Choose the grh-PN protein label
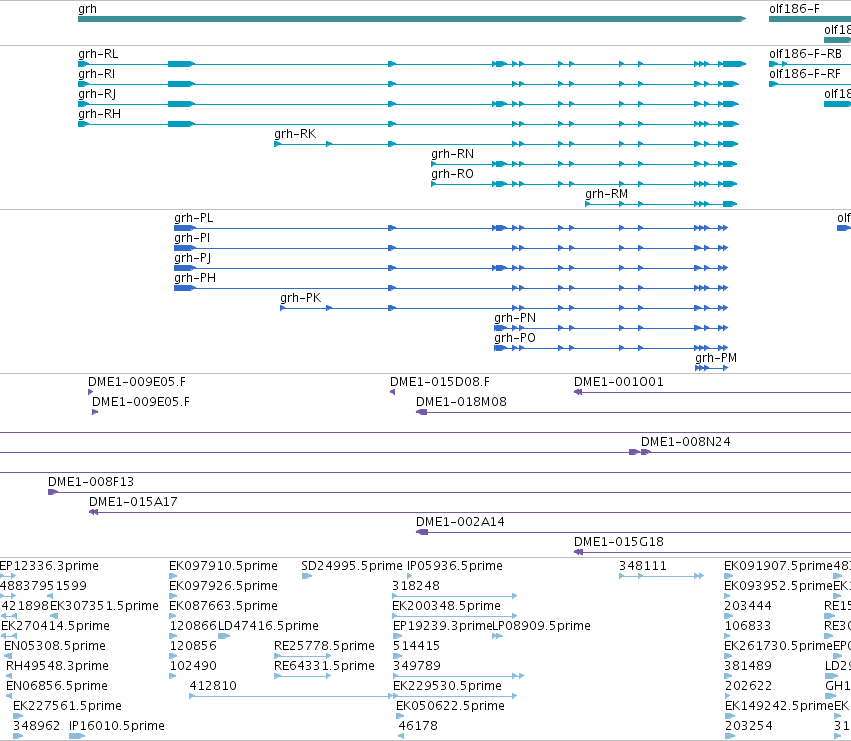 point(515,318)
